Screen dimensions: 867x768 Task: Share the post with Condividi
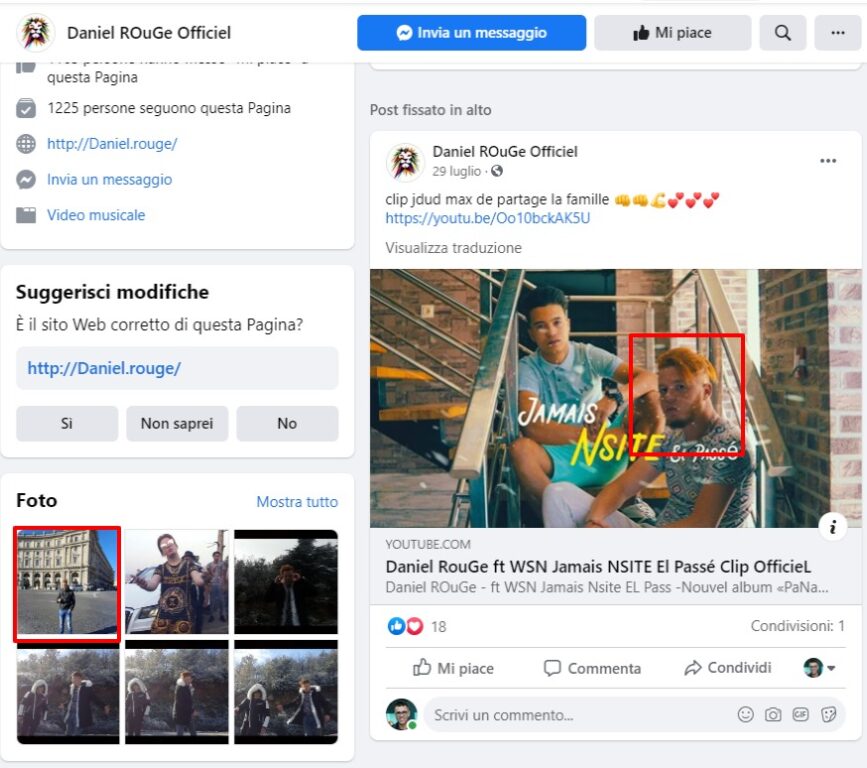[728, 668]
